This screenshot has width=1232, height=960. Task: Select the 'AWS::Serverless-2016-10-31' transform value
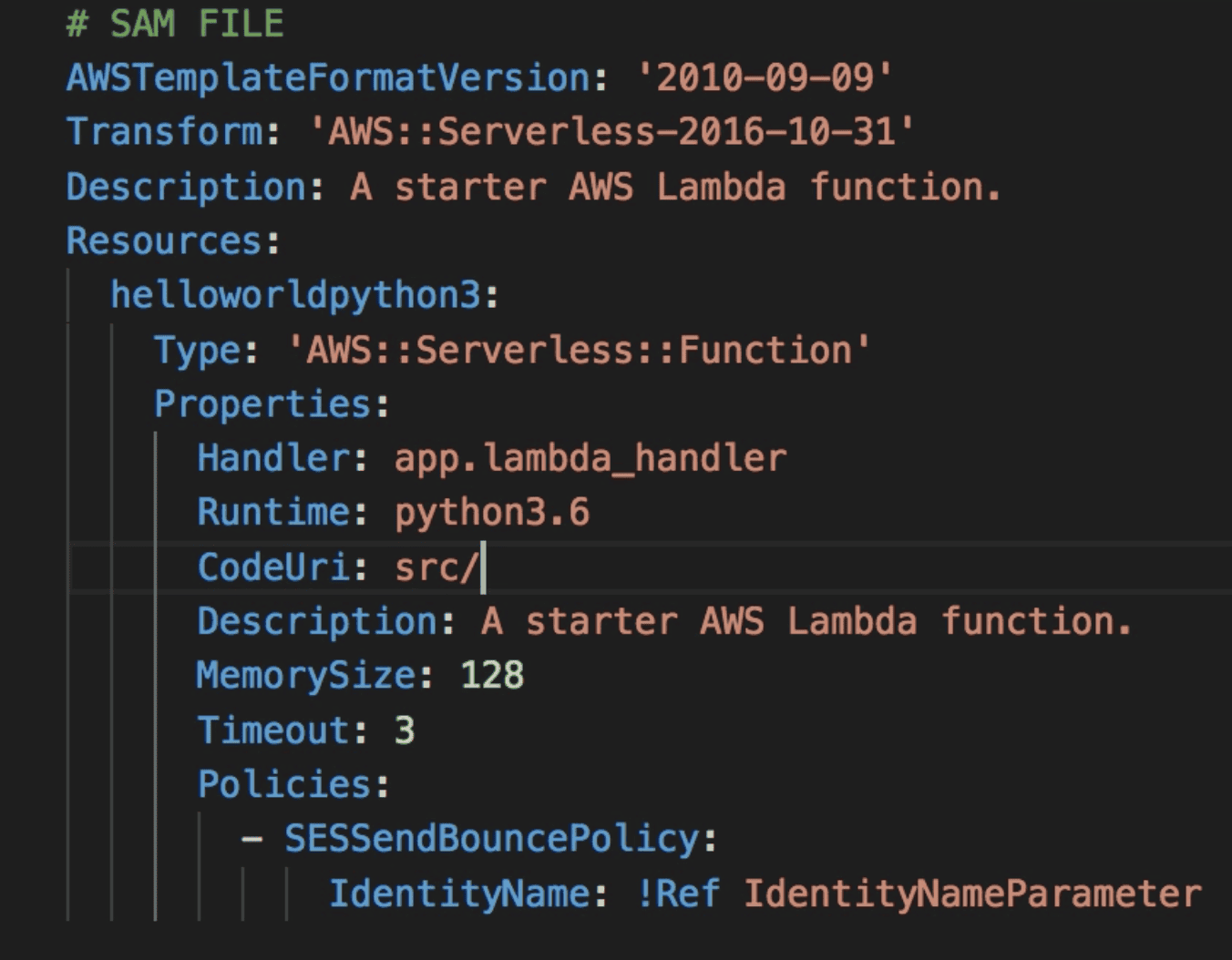pos(611,132)
